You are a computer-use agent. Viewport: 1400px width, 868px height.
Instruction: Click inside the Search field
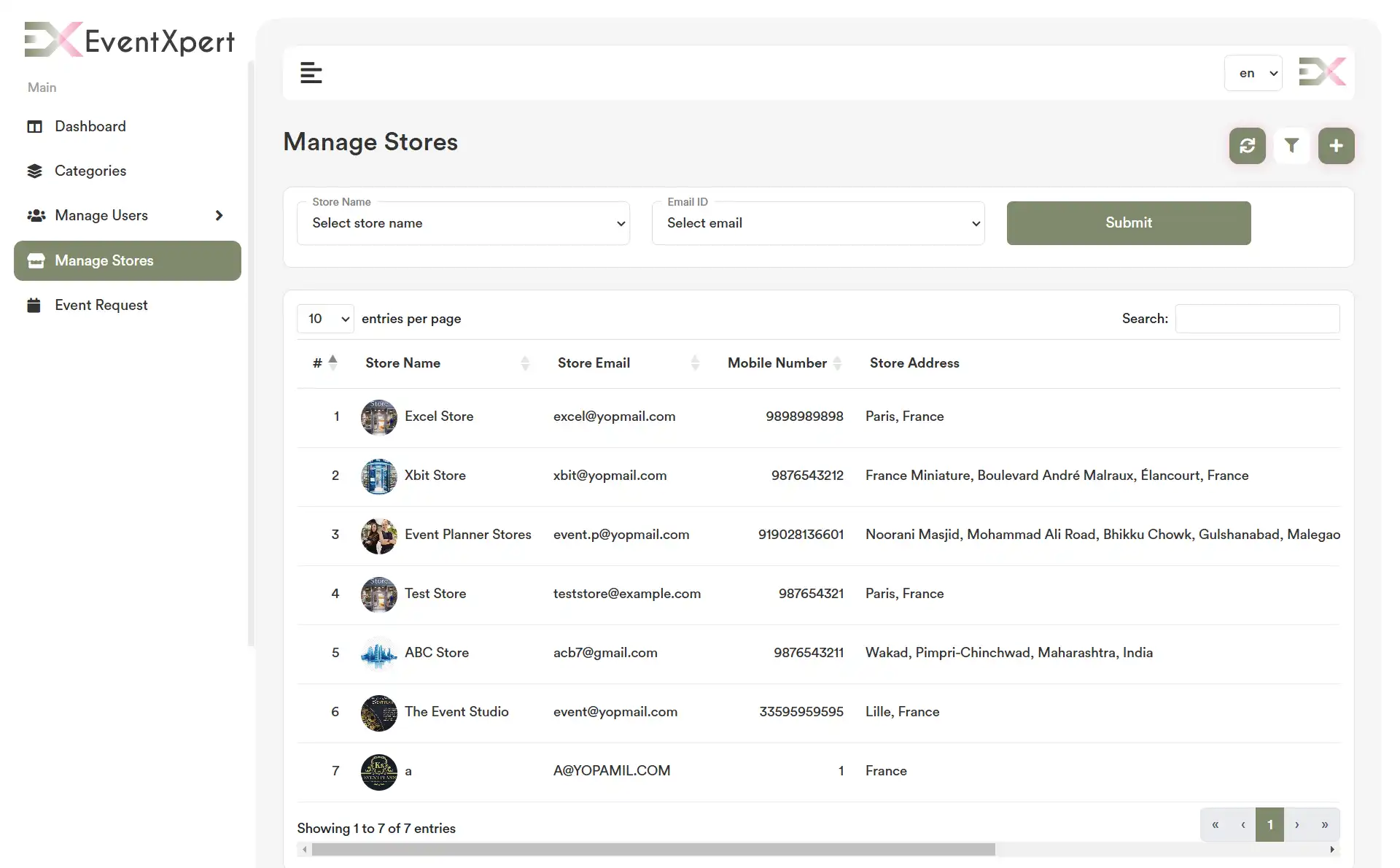(x=1257, y=319)
